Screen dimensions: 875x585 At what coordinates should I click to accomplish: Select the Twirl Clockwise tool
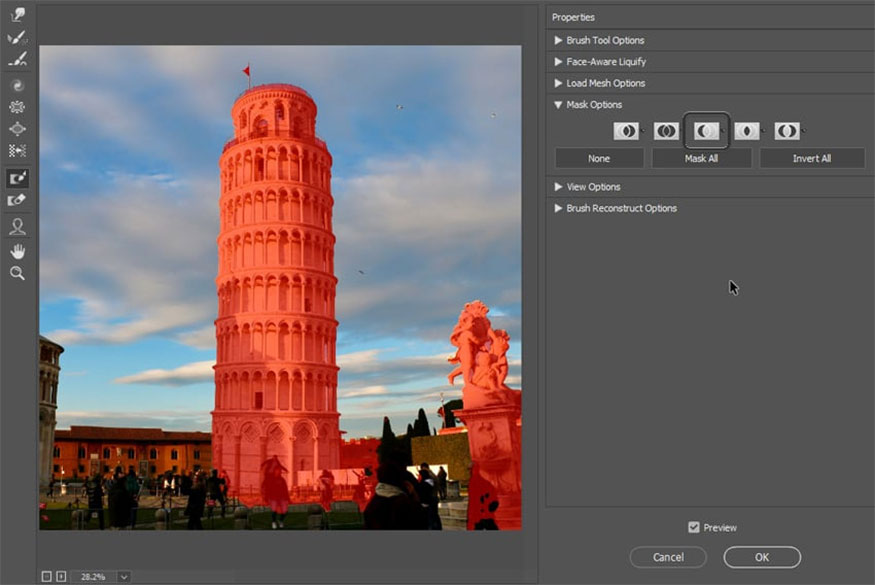(17, 86)
